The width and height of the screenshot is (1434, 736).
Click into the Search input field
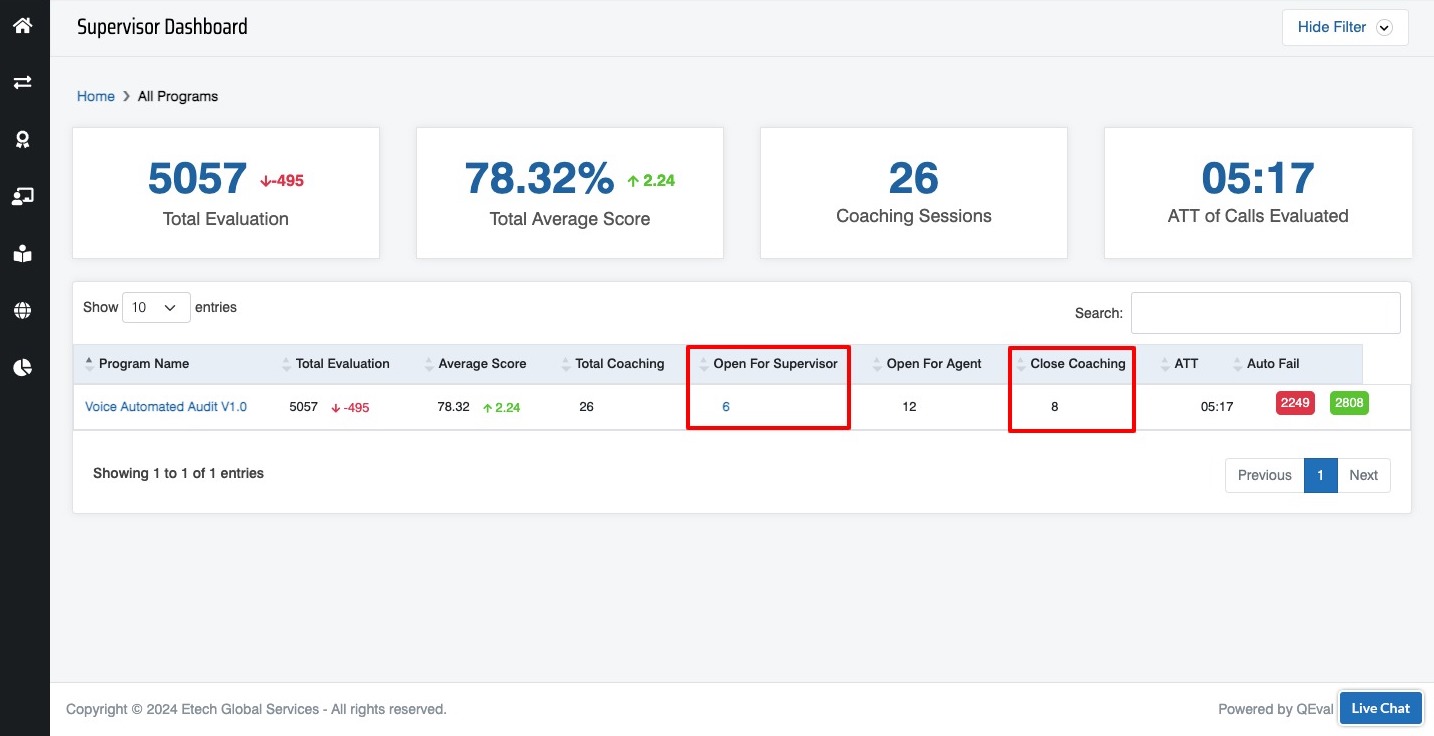(x=1265, y=313)
